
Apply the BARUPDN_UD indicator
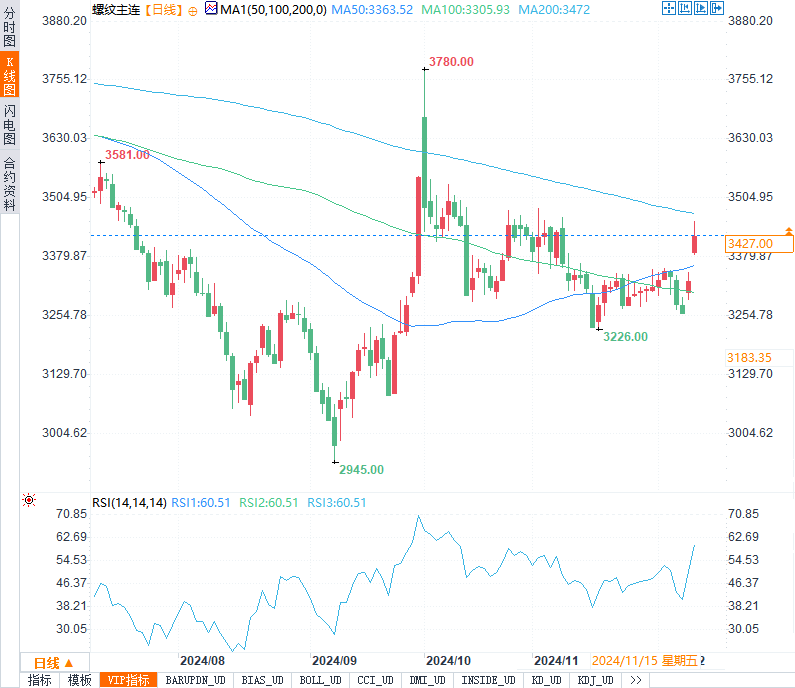[195, 680]
